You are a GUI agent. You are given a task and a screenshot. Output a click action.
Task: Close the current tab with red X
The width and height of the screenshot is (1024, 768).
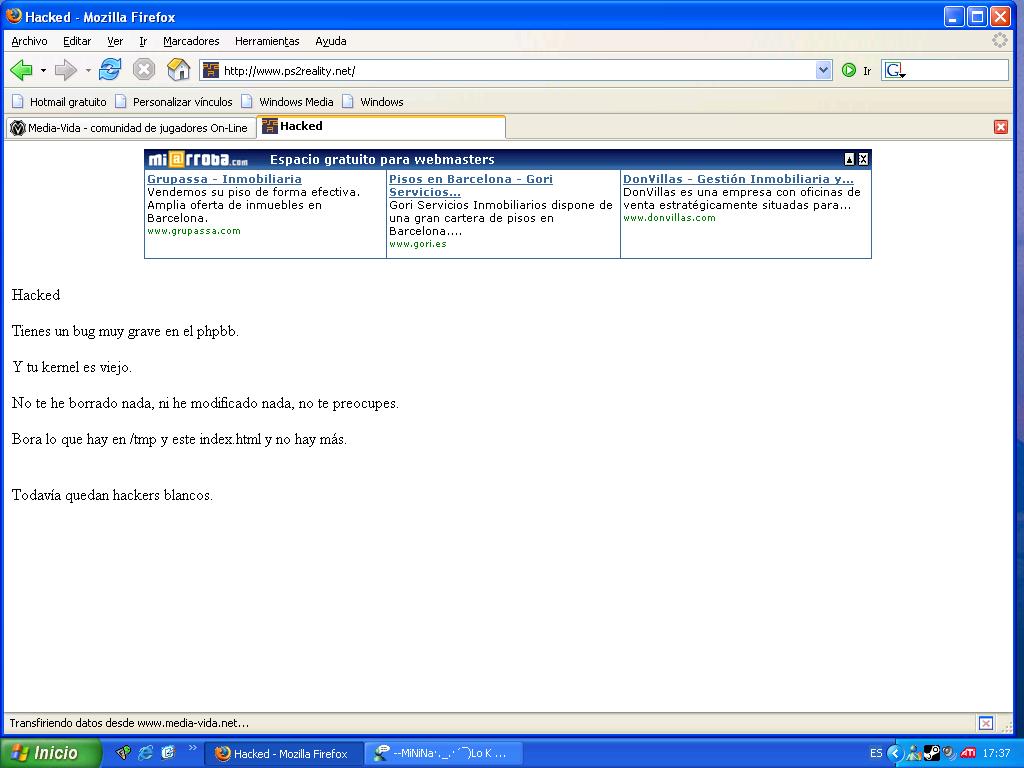(1000, 127)
